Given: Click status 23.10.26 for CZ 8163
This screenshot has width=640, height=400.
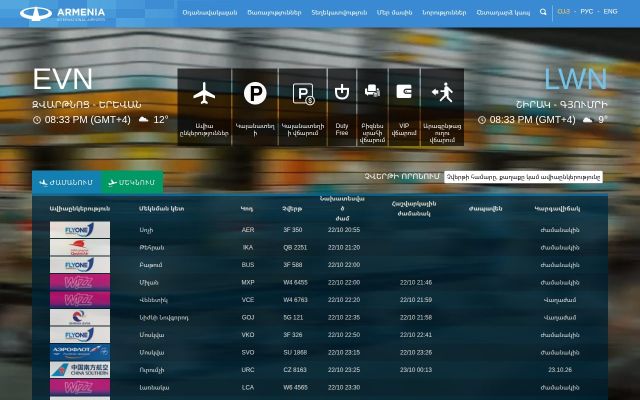Looking at the screenshot, I should coord(560,370).
